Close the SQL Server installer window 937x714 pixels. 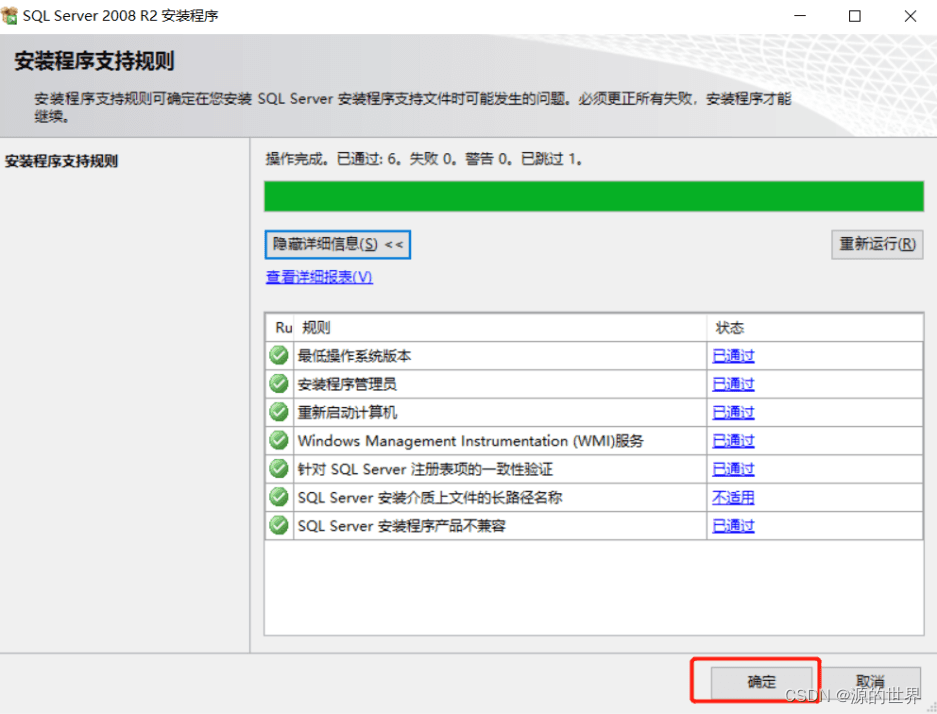pos(910,16)
